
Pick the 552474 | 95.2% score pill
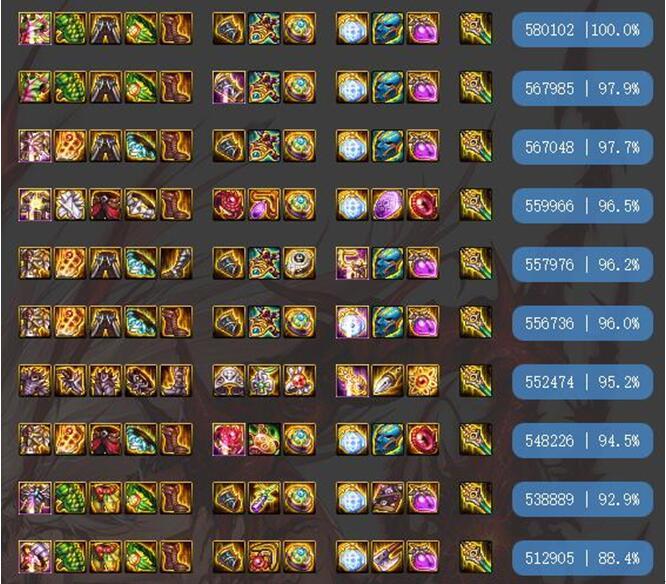582,382
